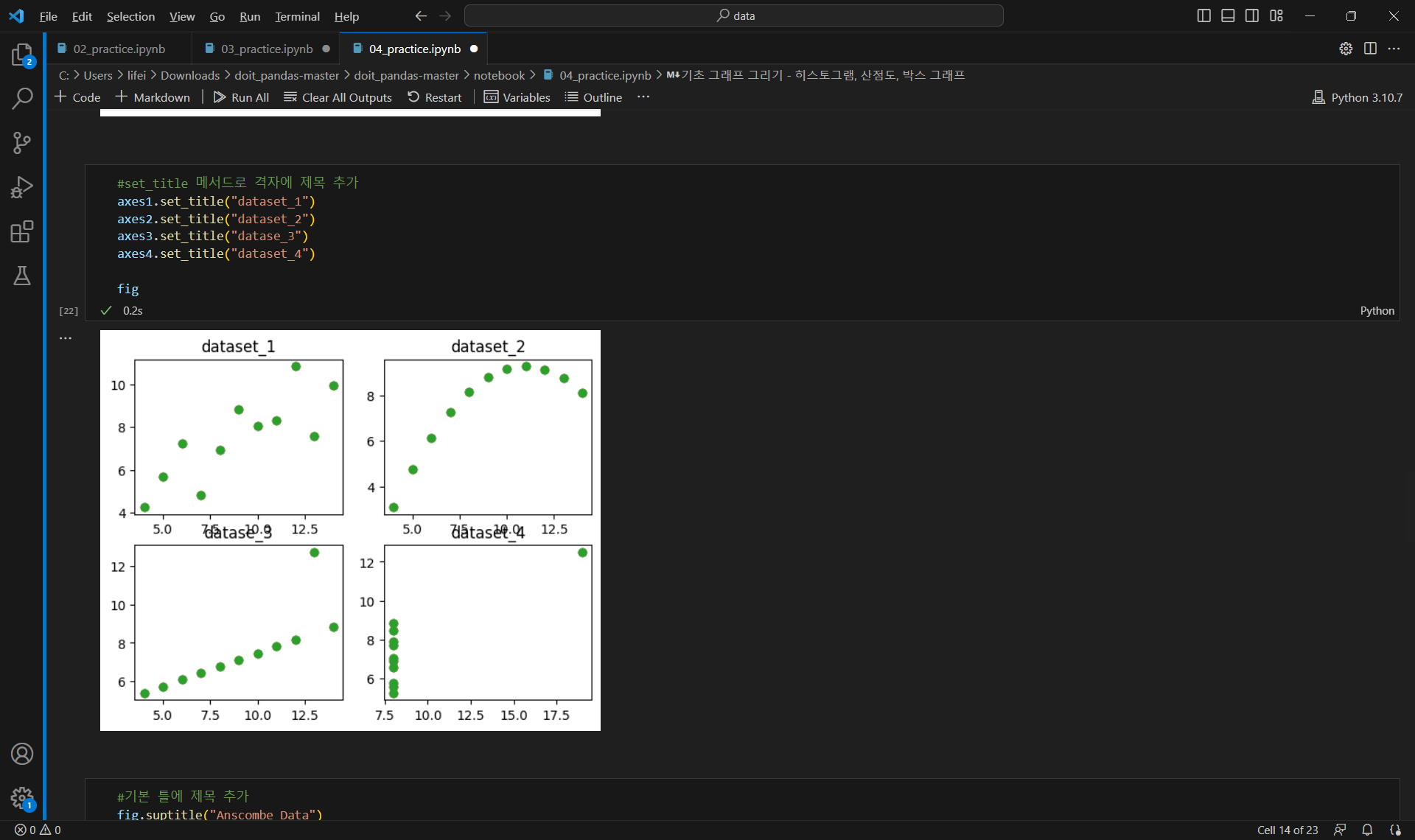Click the notifications bell icon
Screen dimensions: 1415x840
click(1367, 830)
